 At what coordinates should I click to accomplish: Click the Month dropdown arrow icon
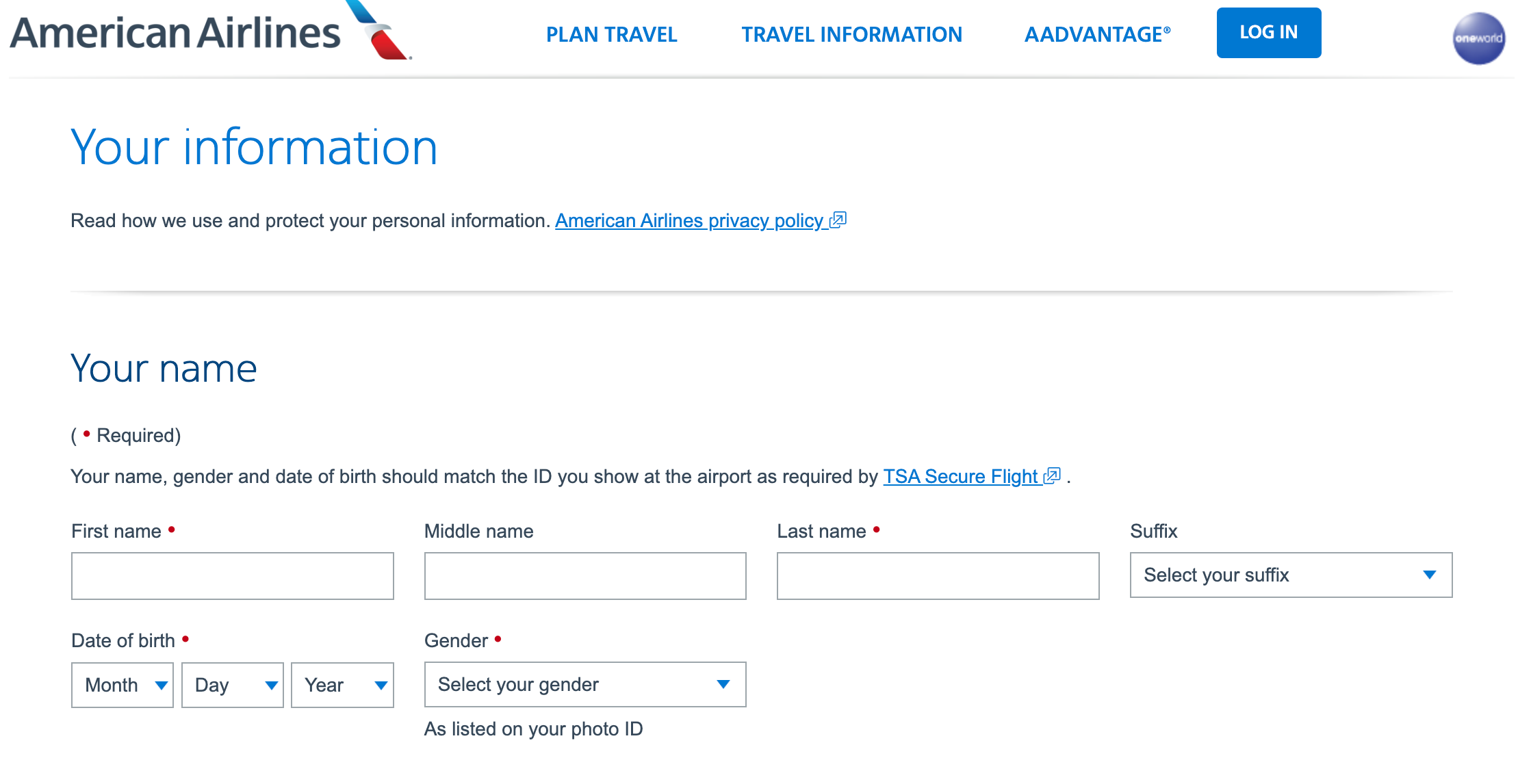tap(162, 685)
